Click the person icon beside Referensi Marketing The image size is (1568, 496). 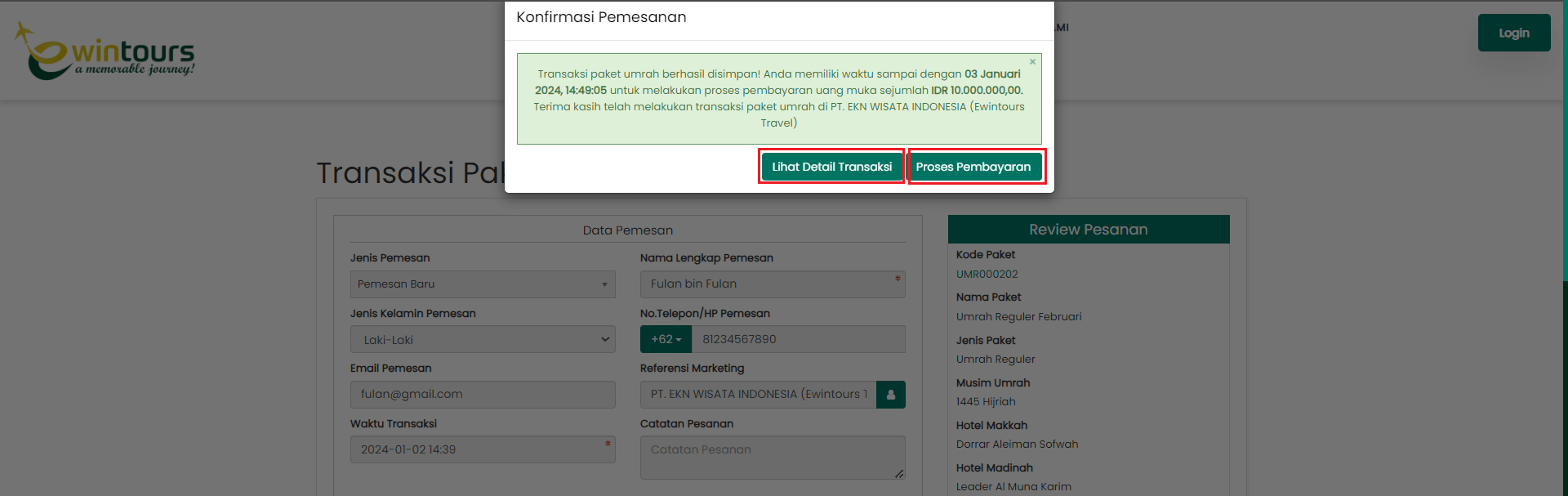click(890, 395)
